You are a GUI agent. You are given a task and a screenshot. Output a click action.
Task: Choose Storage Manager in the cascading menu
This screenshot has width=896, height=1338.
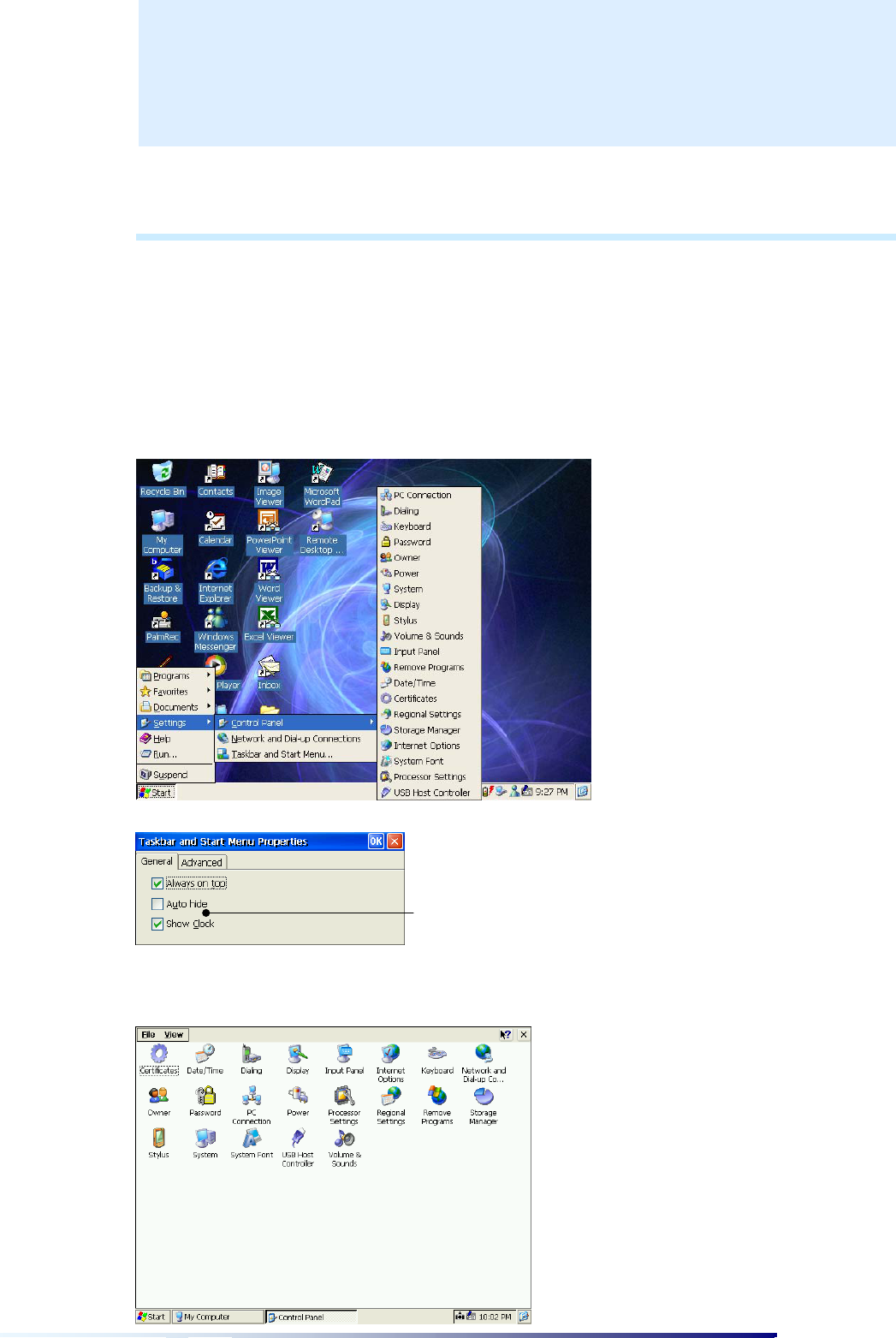(x=429, y=730)
